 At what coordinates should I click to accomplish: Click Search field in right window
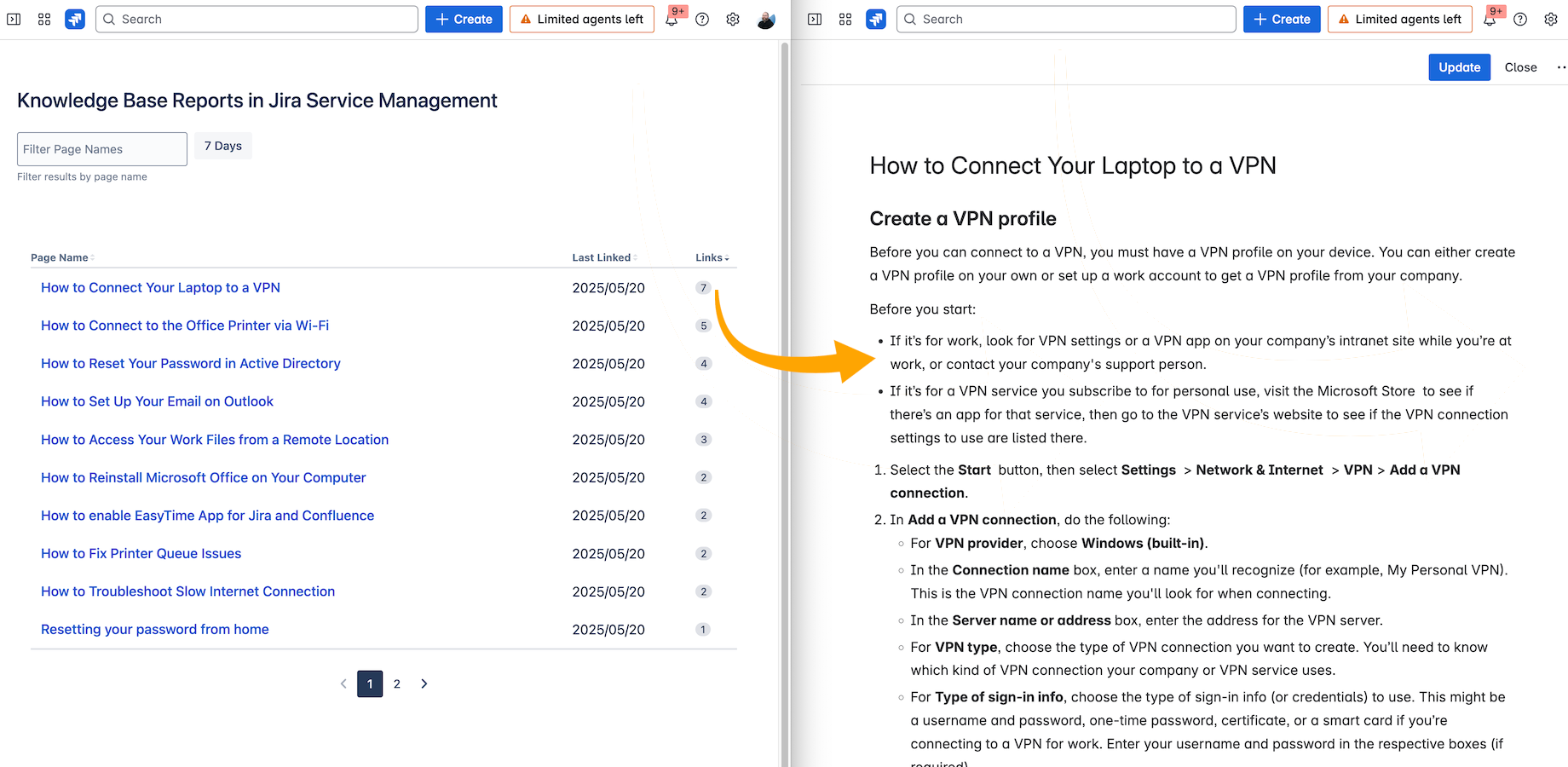(1066, 19)
